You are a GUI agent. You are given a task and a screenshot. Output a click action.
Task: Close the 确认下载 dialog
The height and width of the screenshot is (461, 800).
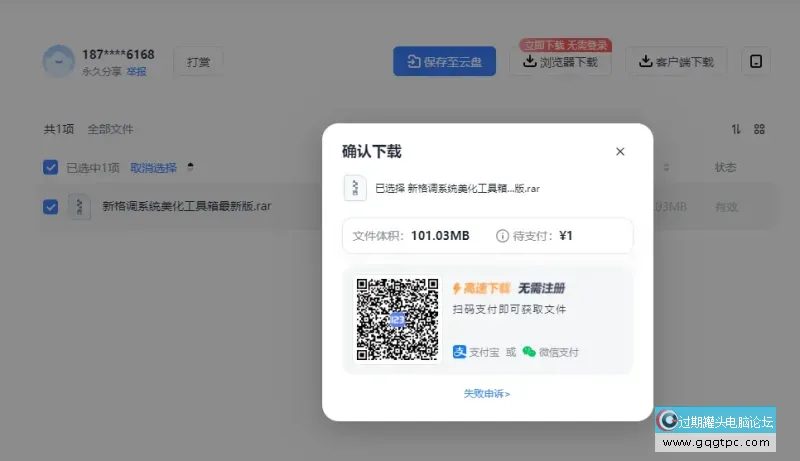(620, 151)
